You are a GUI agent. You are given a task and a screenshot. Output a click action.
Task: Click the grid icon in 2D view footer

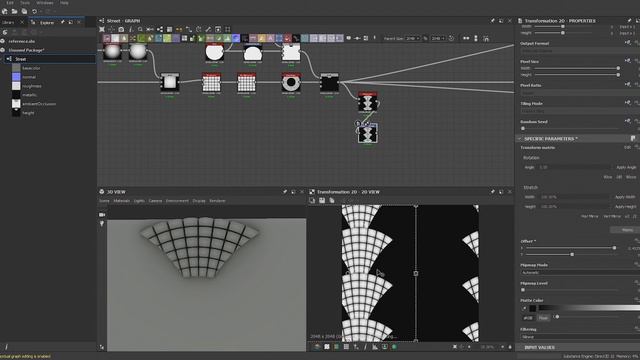(346, 347)
